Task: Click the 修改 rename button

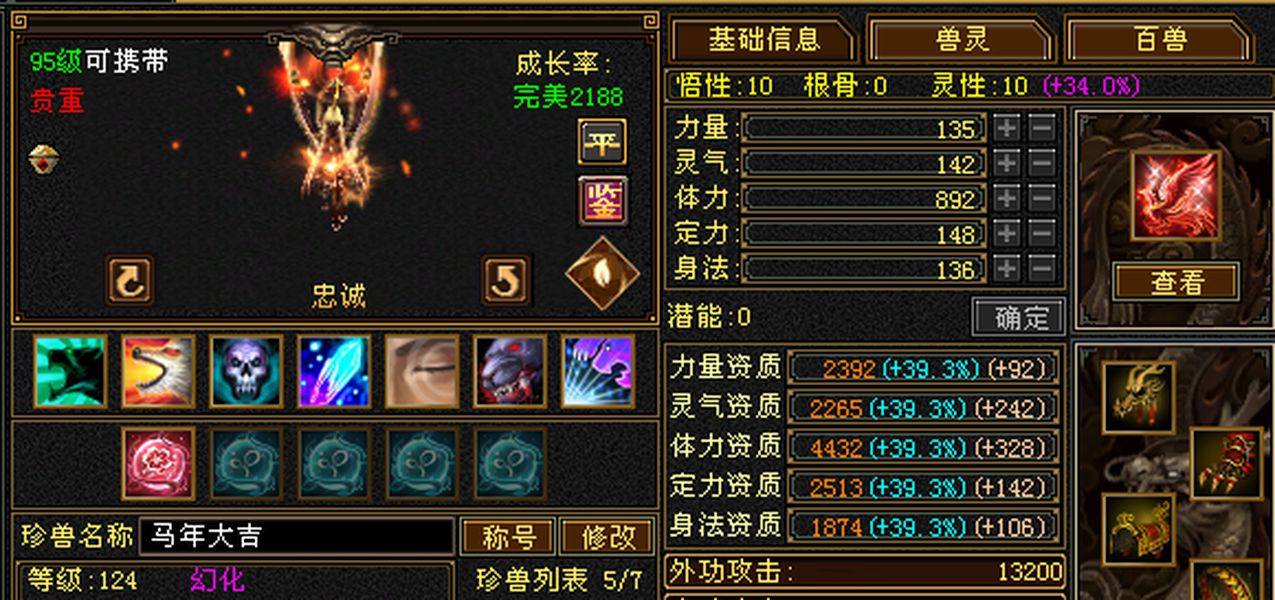Action: (607, 537)
